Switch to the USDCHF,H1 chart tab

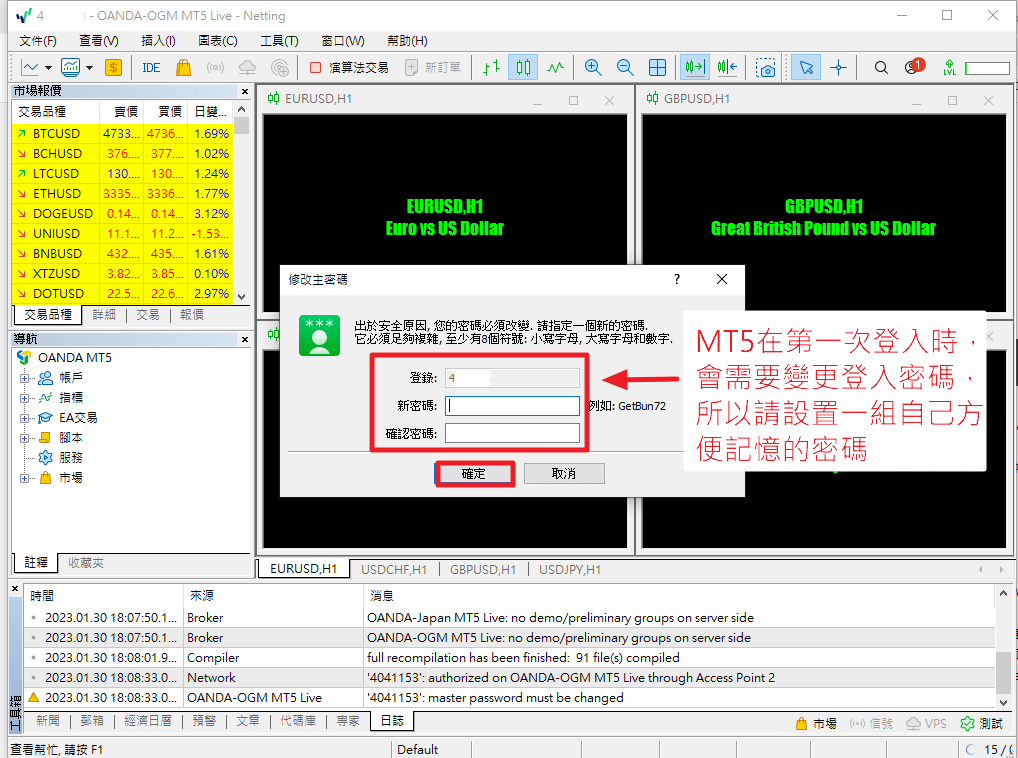point(393,569)
